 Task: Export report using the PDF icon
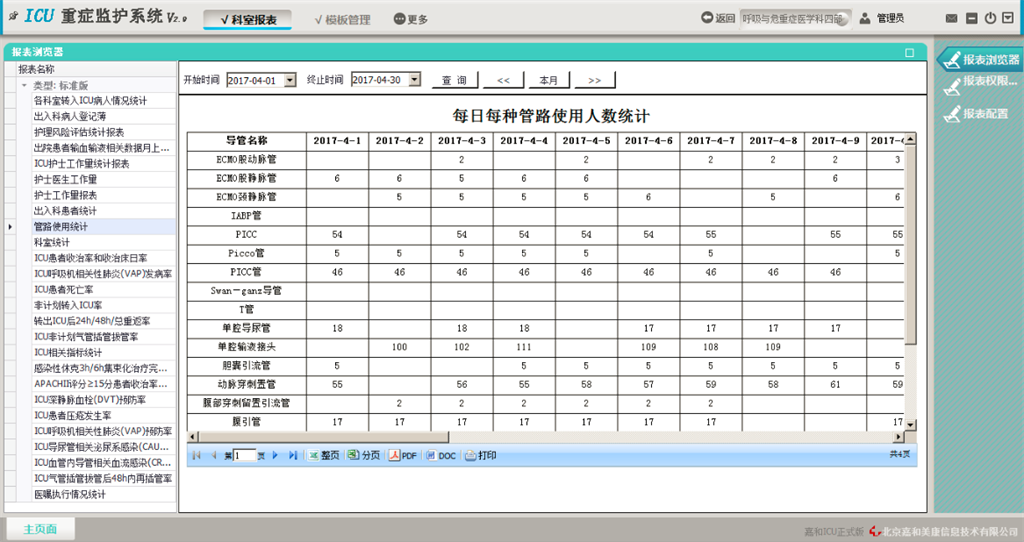pos(403,455)
